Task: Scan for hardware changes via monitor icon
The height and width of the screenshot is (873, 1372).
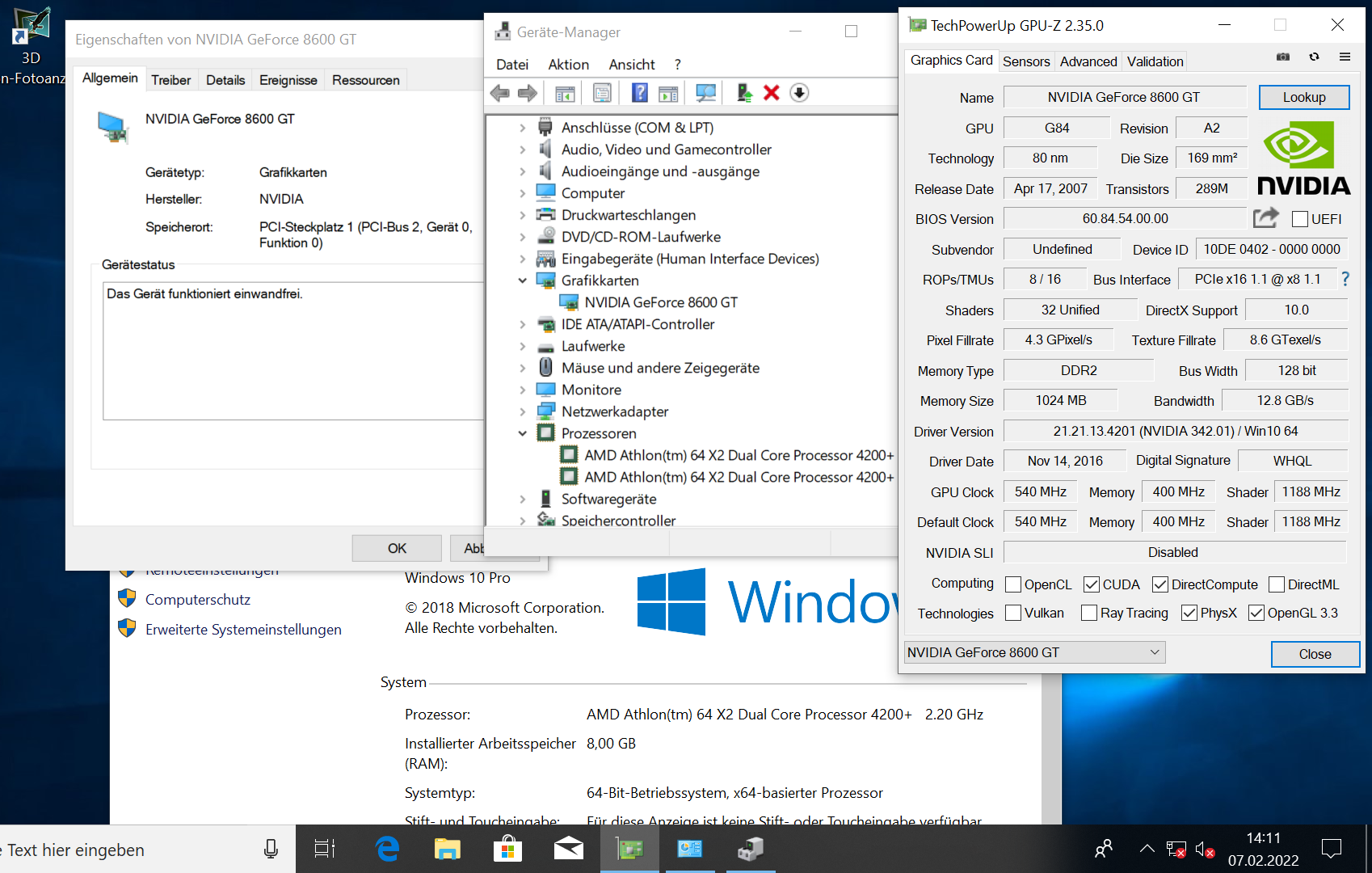Action: (706, 93)
